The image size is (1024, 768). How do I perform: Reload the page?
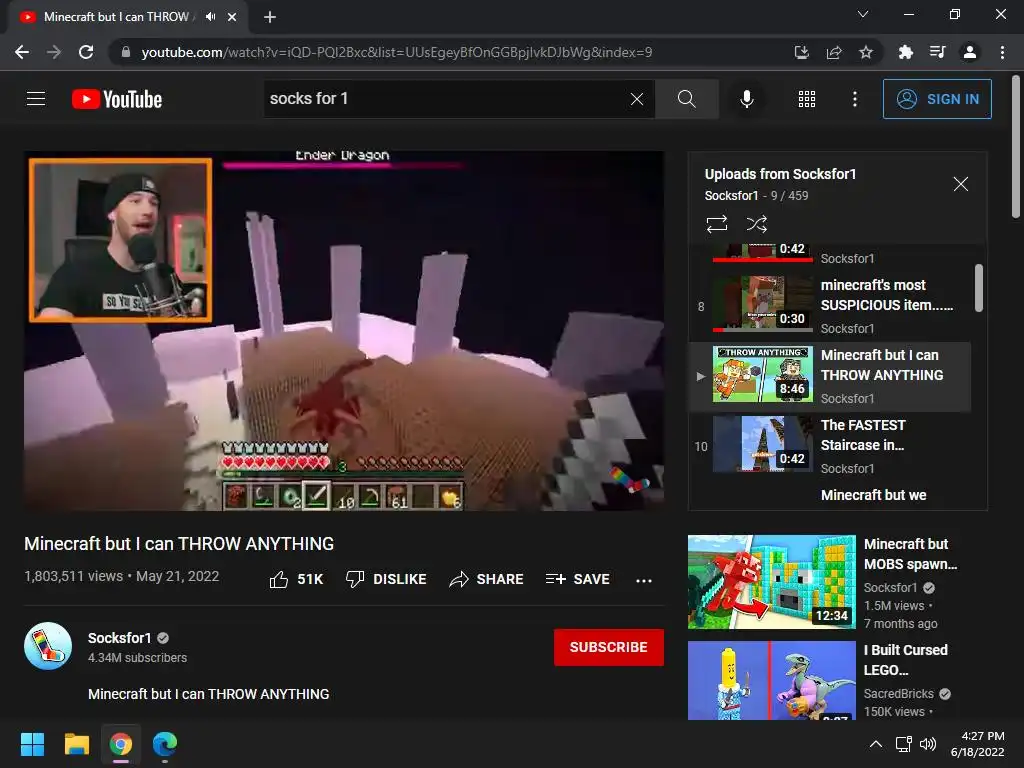[86, 52]
